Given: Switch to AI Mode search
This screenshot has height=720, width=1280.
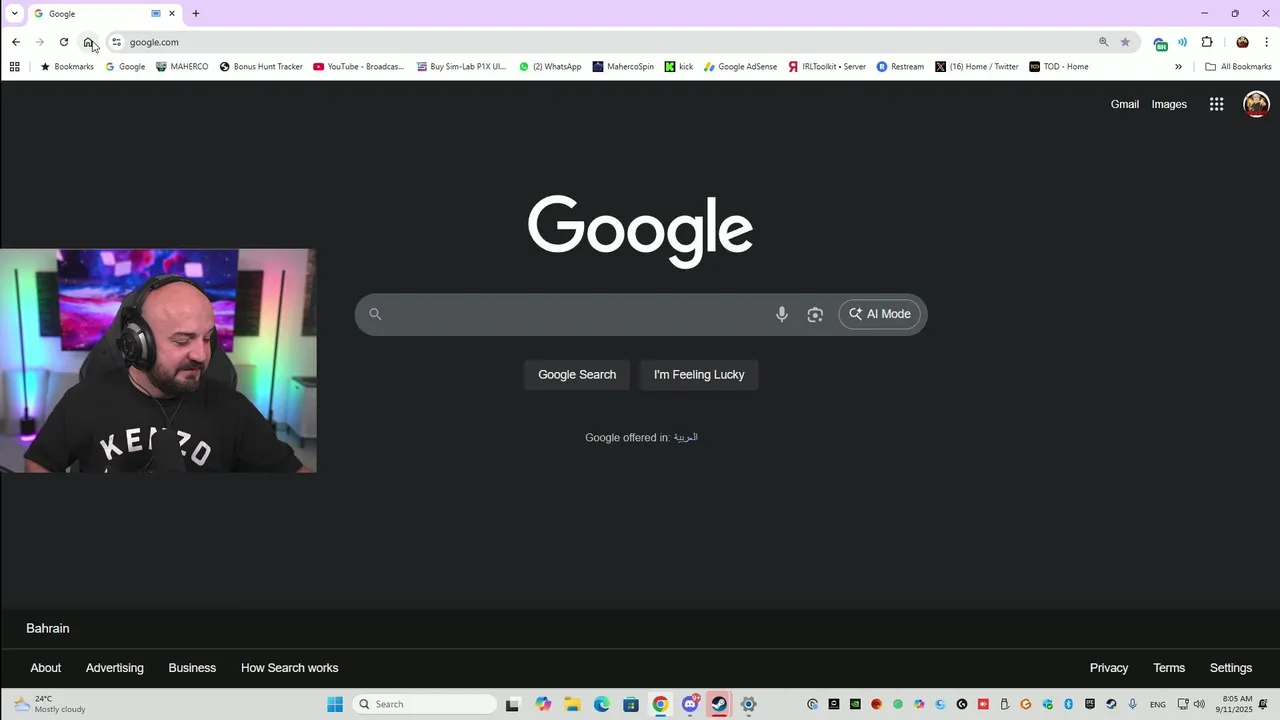Looking at the screenshot, I should click(x=880, y=314).
